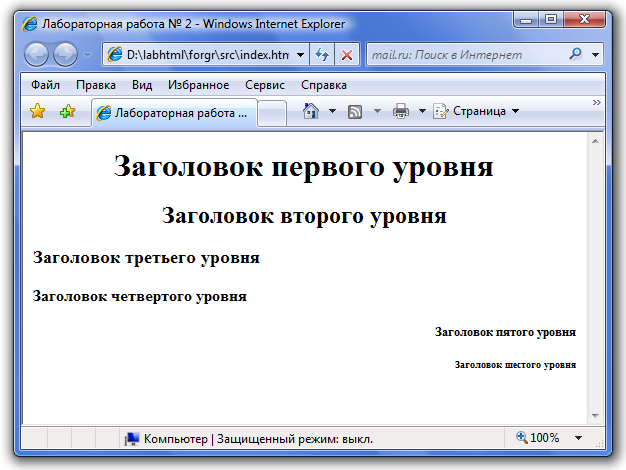Print the page with the printer icon
Screen dimensions: 626x470
[401, 111]
